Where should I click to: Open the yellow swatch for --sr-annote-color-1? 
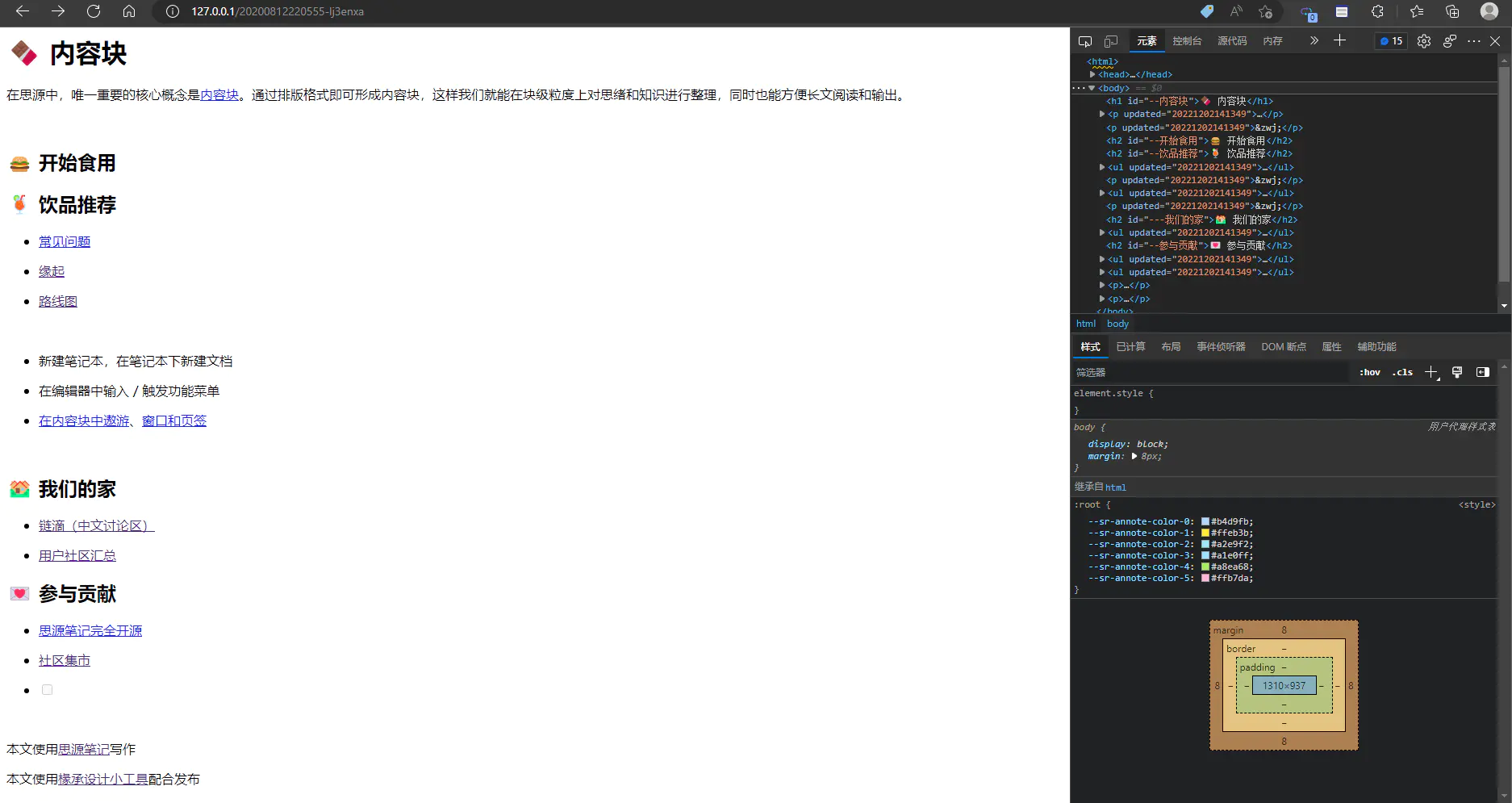(1205, 533)
